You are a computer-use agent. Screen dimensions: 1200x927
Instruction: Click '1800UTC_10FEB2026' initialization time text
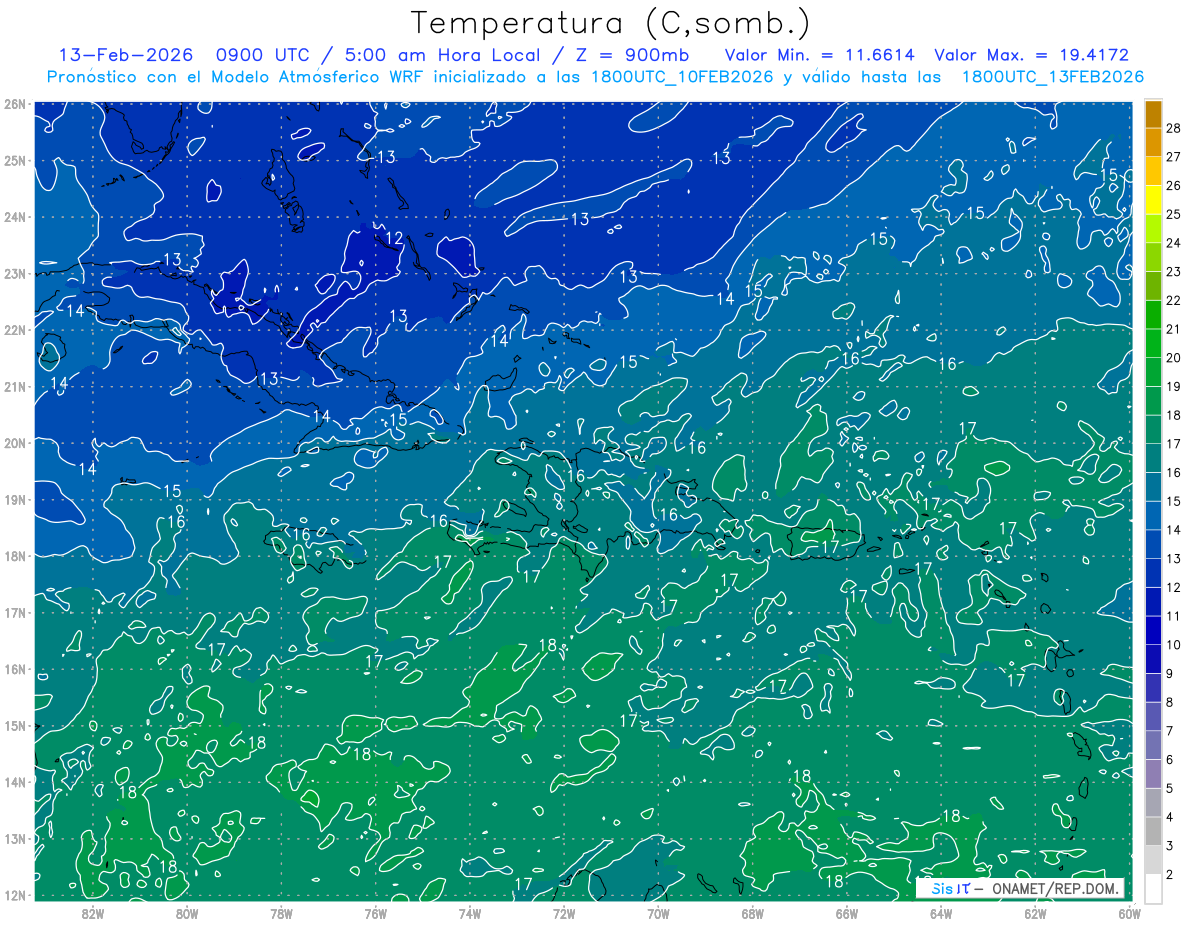[681, 77]
